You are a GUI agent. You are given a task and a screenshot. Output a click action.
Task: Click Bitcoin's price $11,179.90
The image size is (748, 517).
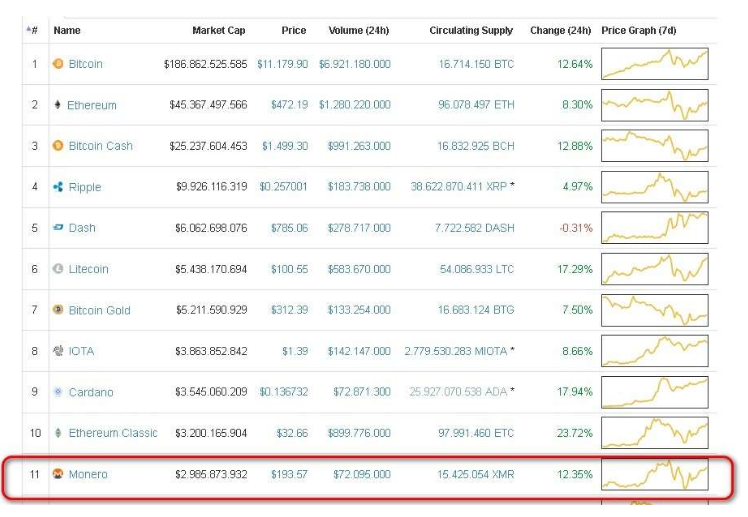click(282, 64)
